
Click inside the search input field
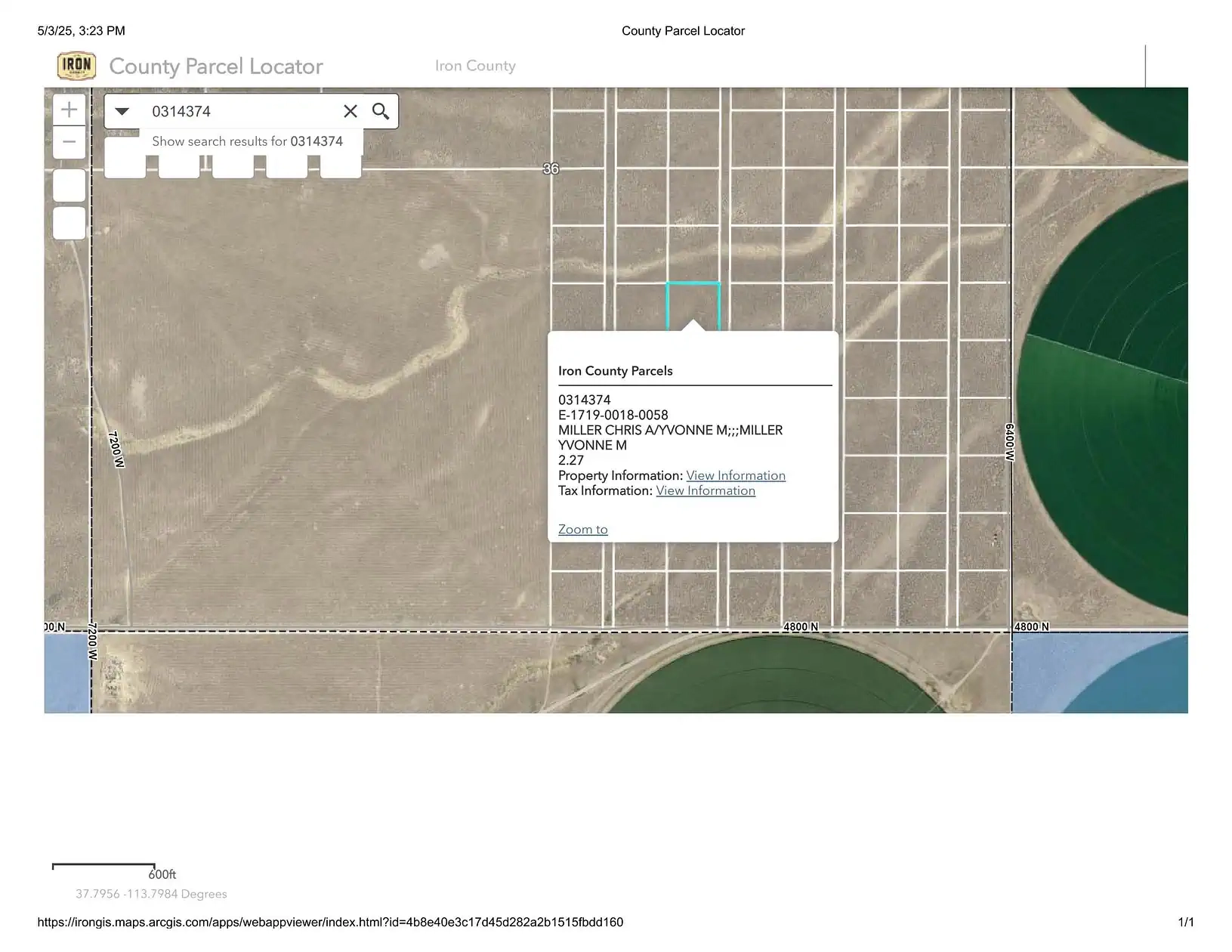click(x=227, y=111)
